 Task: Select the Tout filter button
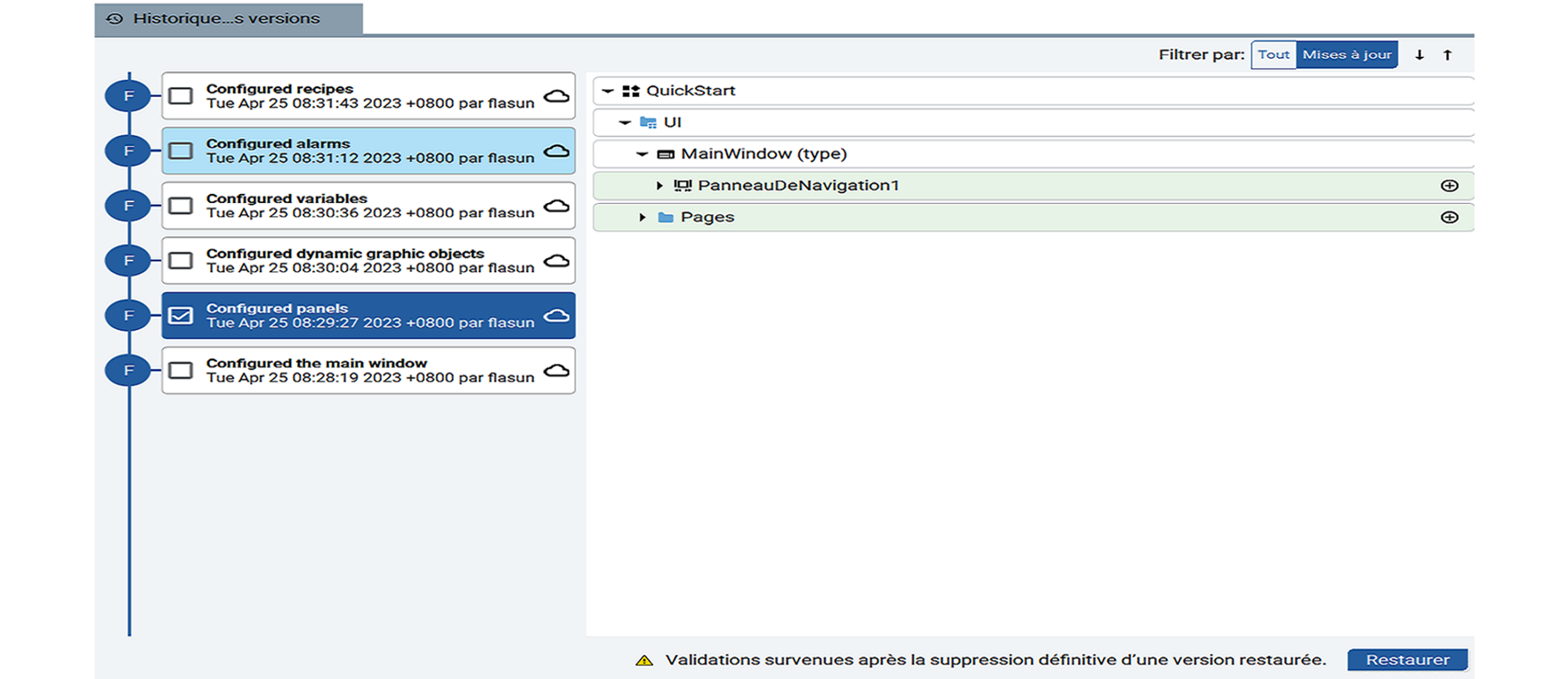(1273, 55)
